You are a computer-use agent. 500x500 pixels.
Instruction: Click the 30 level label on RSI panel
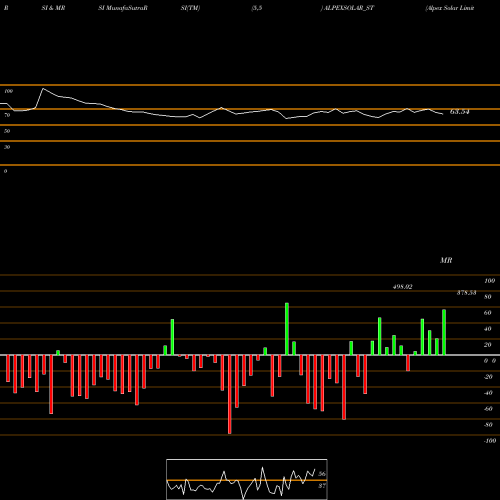click(x=7, y=147)
